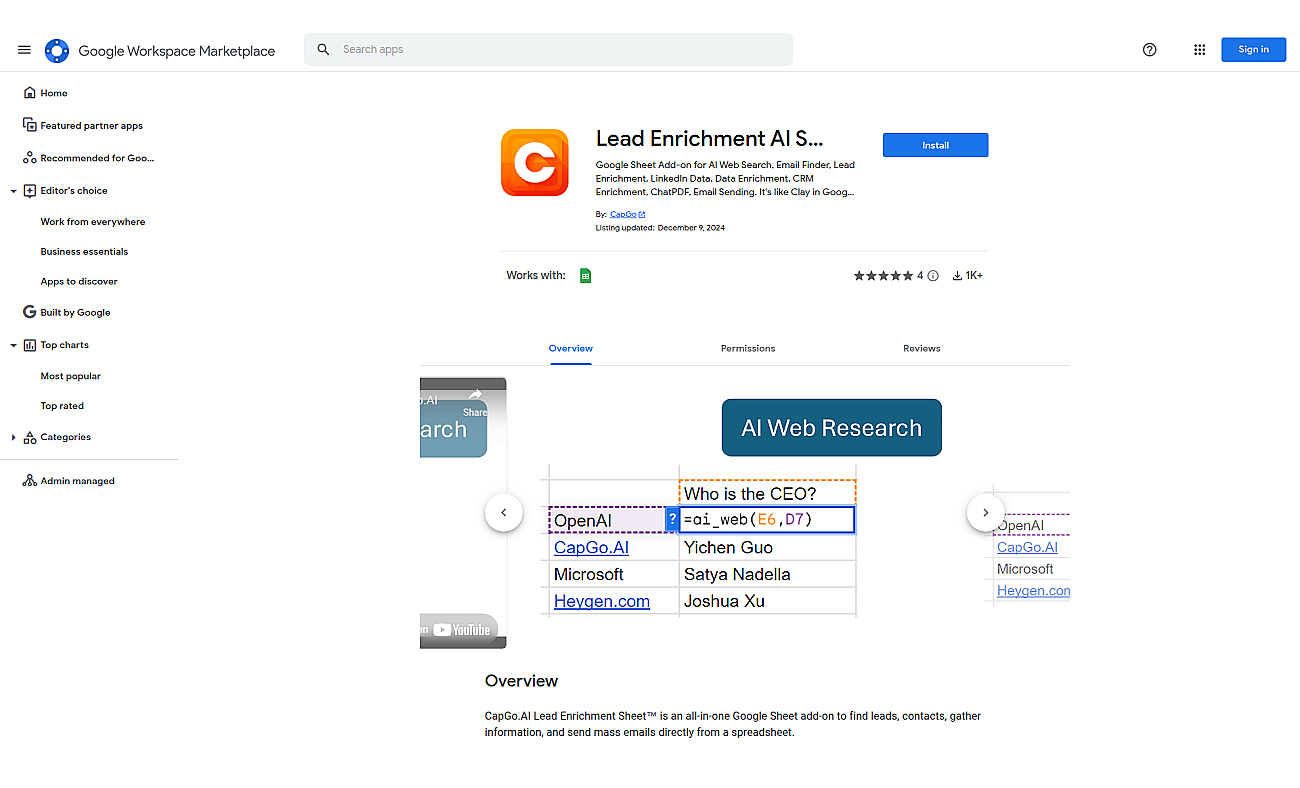
Task: Click the Editor's choice icon
Action: coord(30,190)
